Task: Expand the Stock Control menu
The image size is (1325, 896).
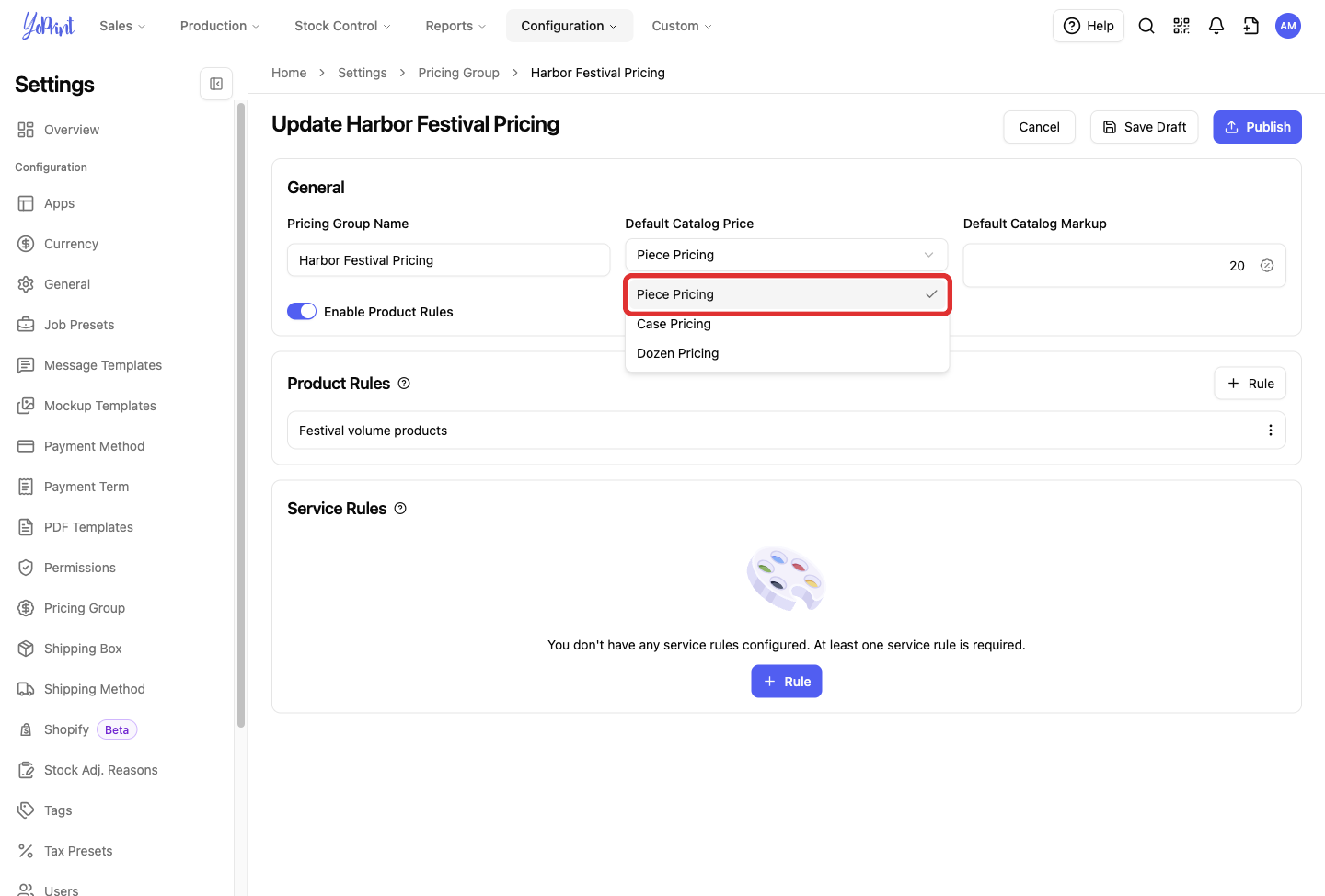Action: click(342, 26)
